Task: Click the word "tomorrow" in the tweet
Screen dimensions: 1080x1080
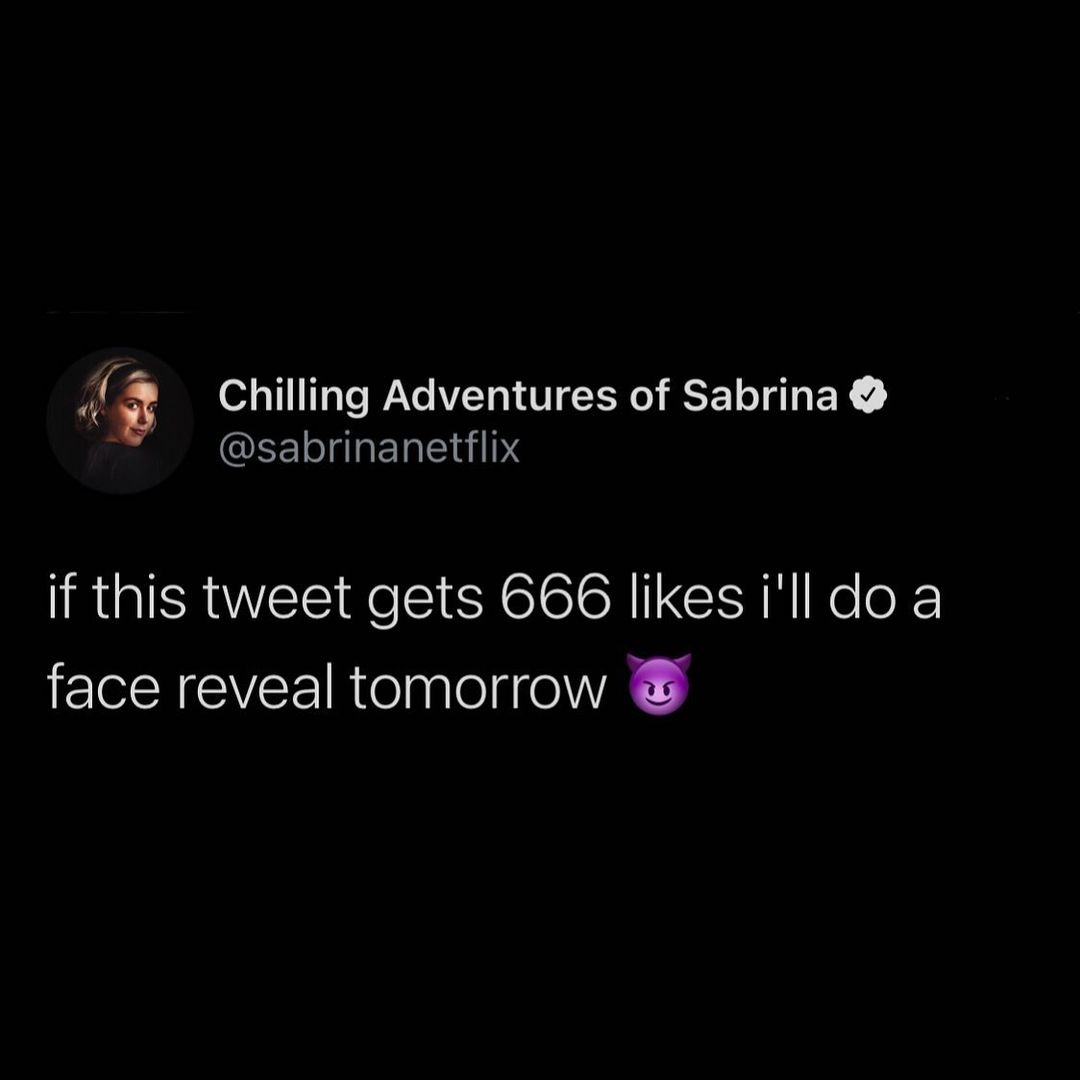Action: coord(479,689)
